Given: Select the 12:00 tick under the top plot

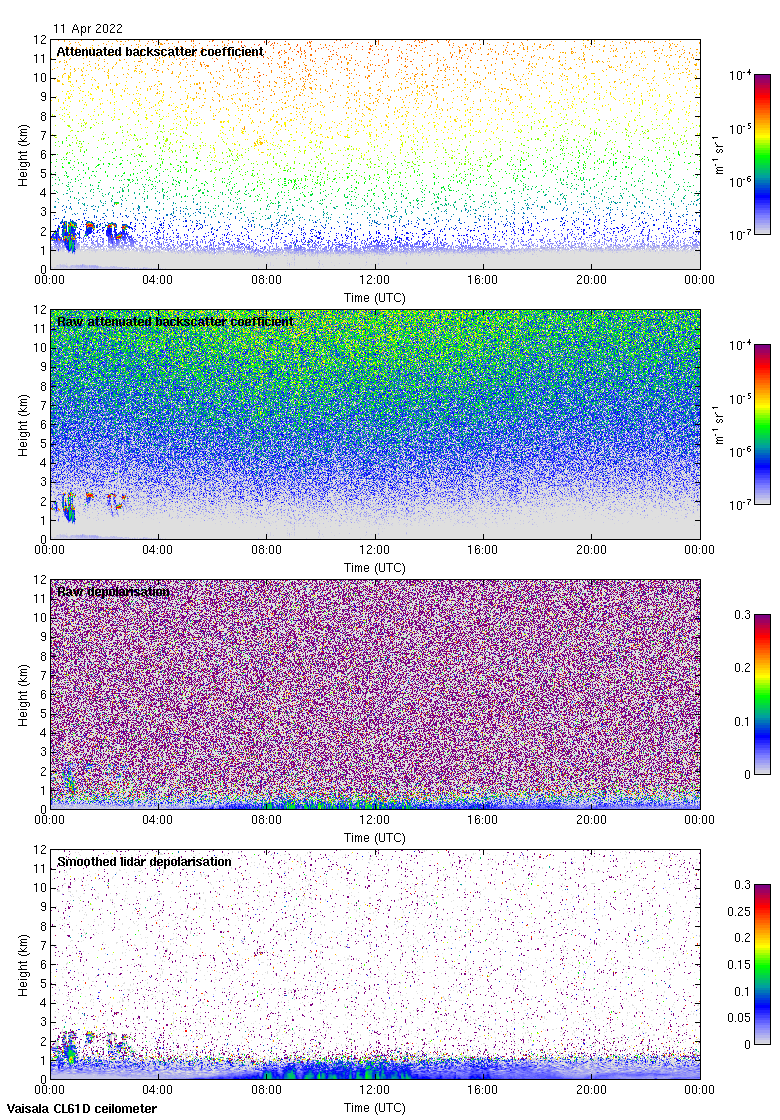Looking at the screenshot, I should click(375, 281).
